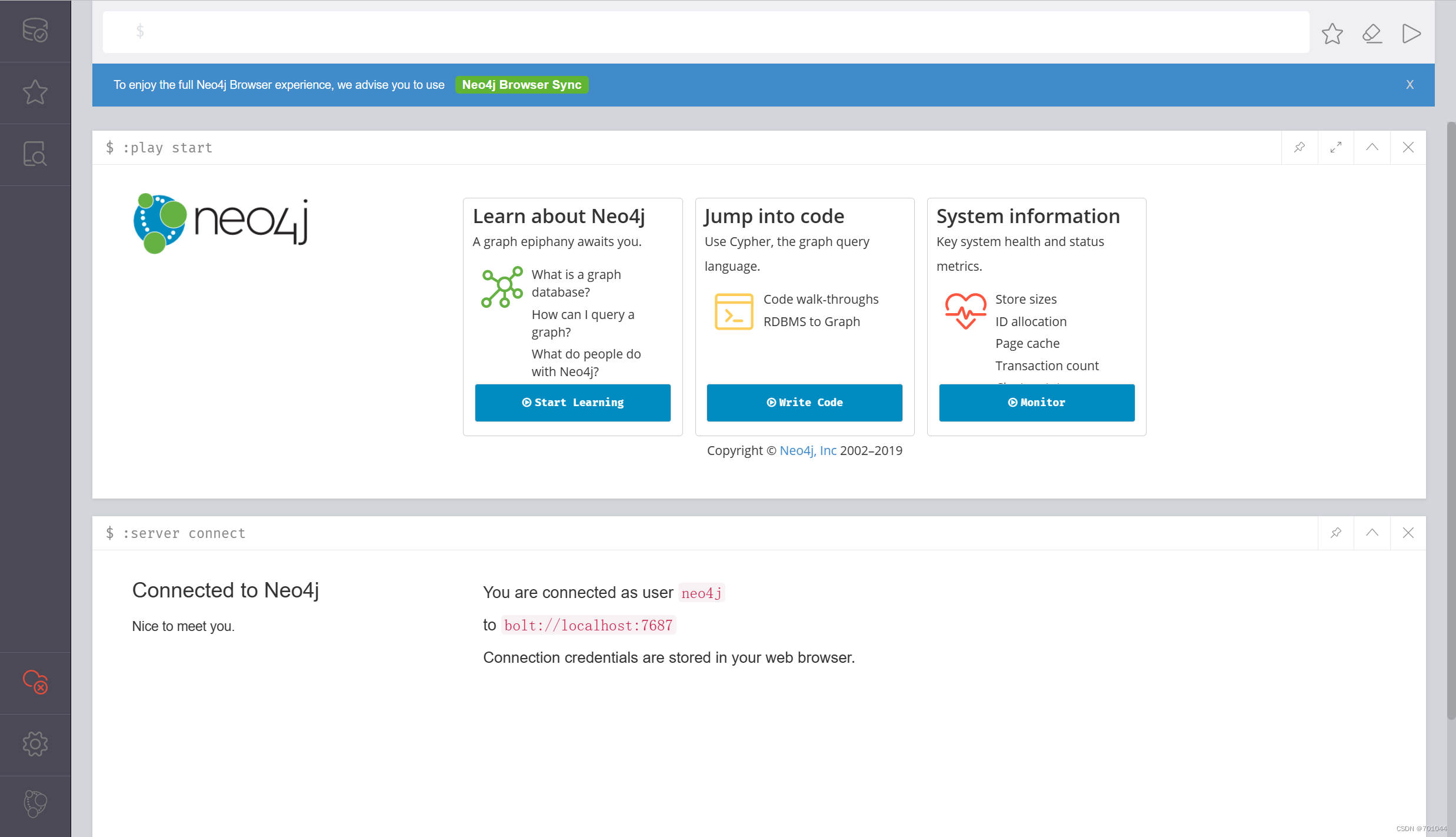The height and width of the screenshot is (837, 1456).
Task: Click the Write Code button
Action: pos(805,403)
